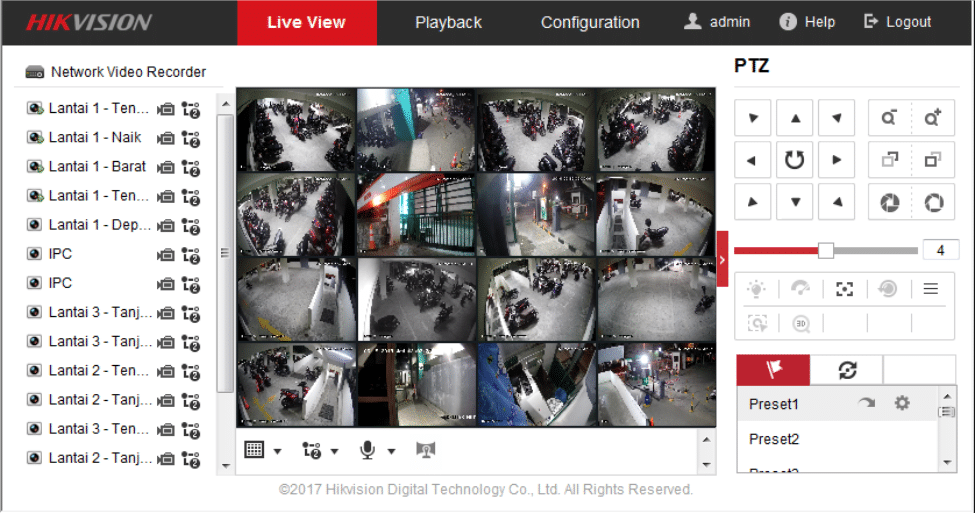Image resolution: width=975 pixels, height=513 pixels.
Task: Select Lantai 1 - Naik camera
Action: 95,137
